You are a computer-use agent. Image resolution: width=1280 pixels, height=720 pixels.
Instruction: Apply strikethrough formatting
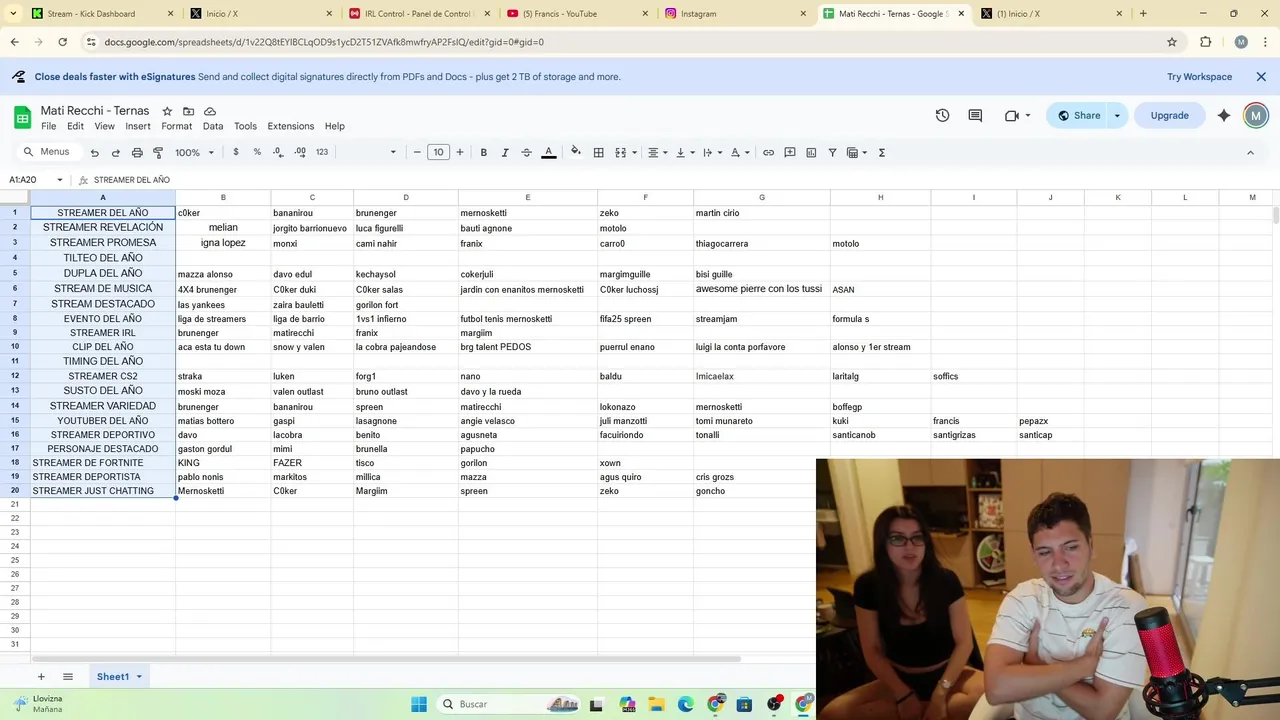point(526,152)
